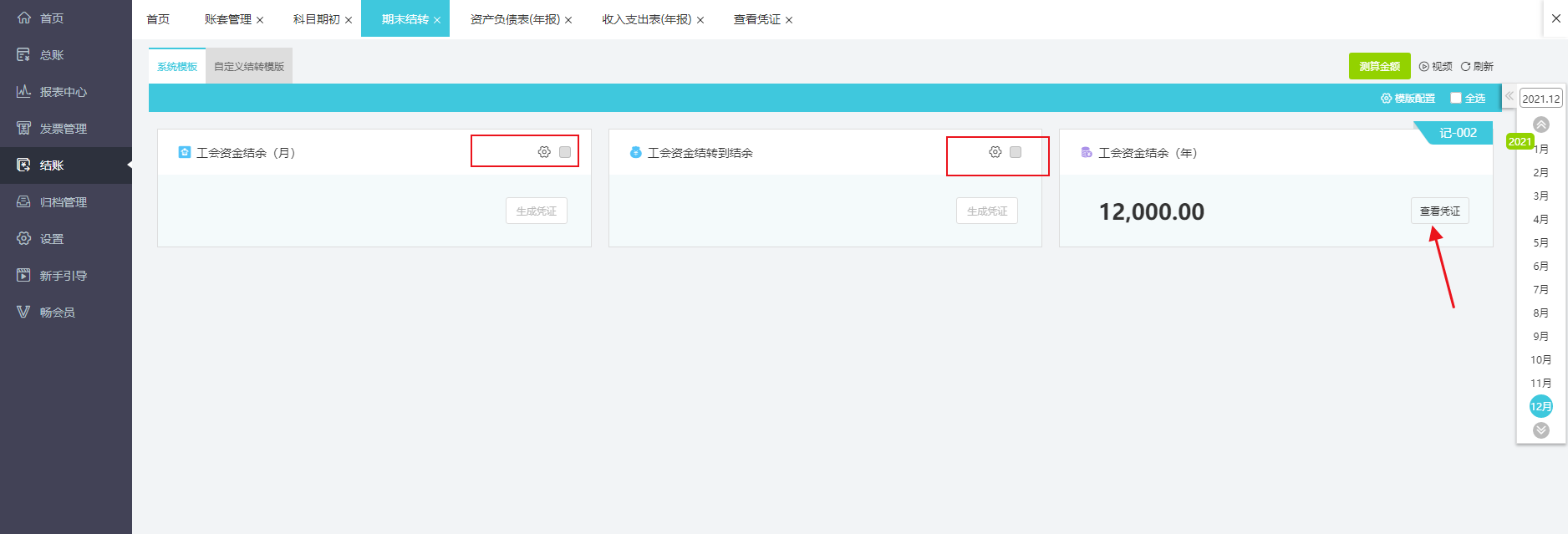Open settings gear for 工会资金结余（月）
Screen dimensions: 1568x534
[544, 152]
